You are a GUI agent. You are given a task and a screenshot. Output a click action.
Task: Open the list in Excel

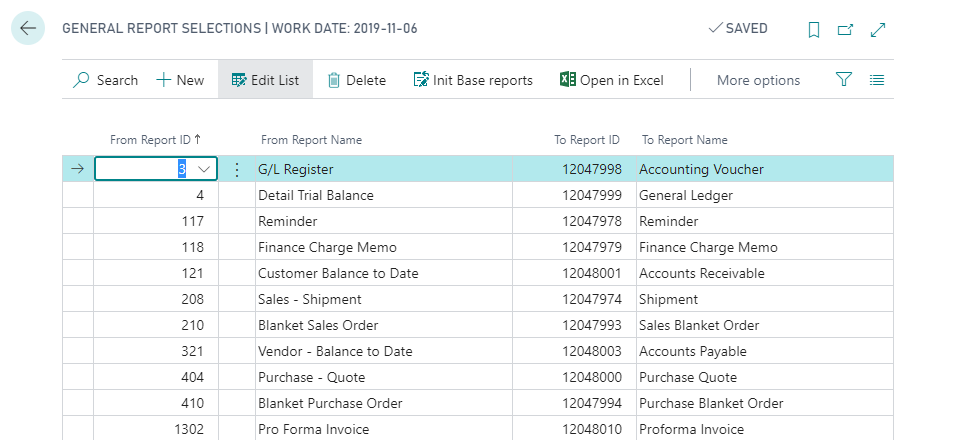point(612,80)
